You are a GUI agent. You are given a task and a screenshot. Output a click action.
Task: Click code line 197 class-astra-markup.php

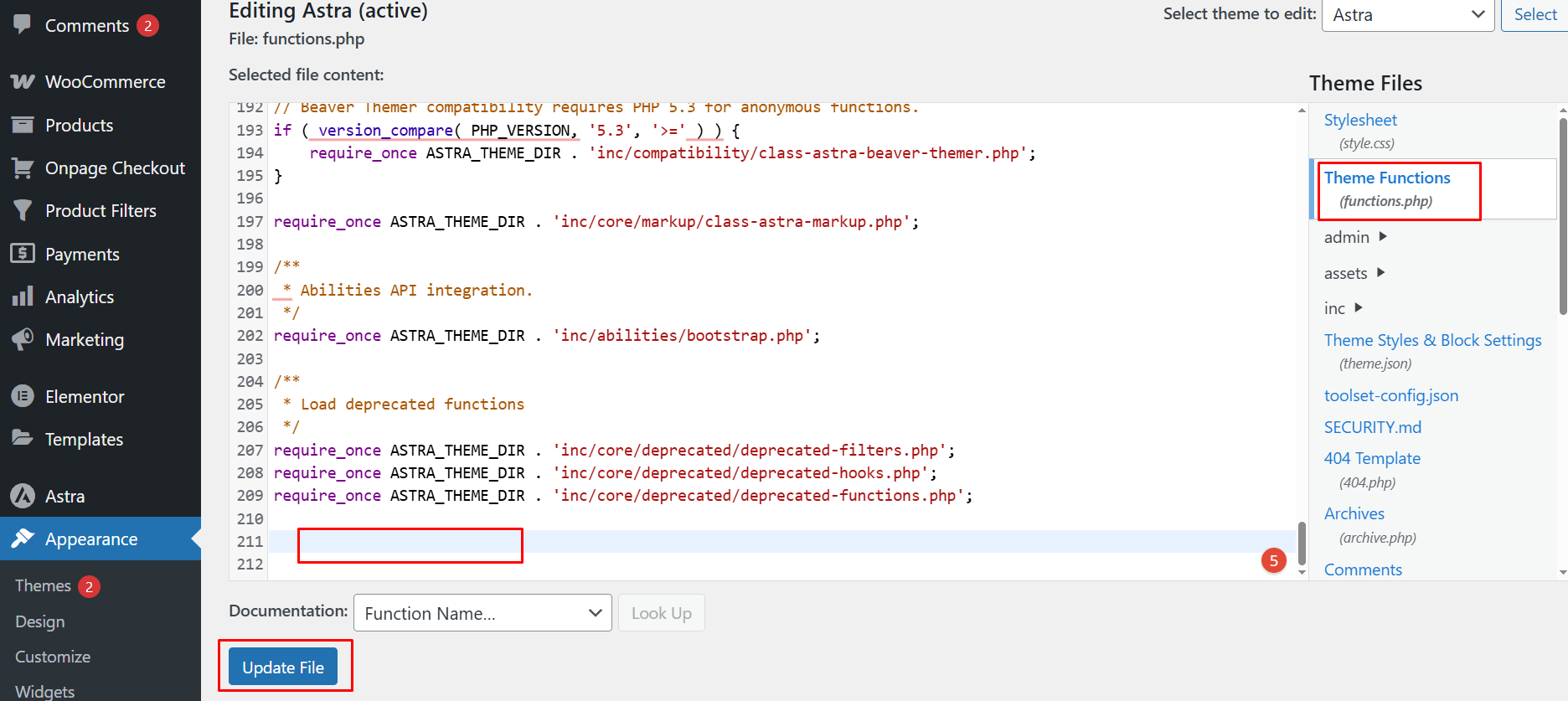point(596,222)
